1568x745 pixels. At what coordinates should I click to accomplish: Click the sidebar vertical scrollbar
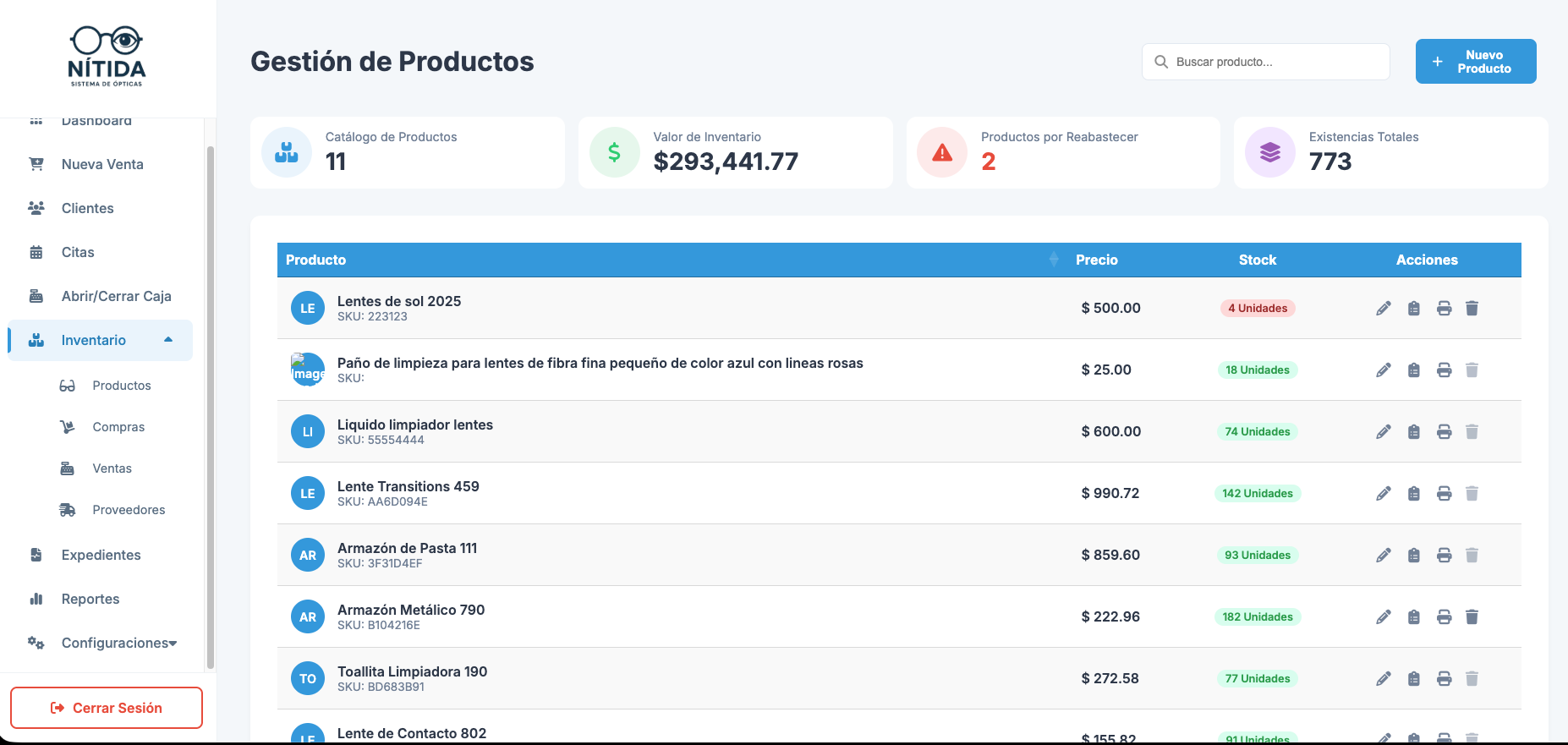click(x=211, y=406)
